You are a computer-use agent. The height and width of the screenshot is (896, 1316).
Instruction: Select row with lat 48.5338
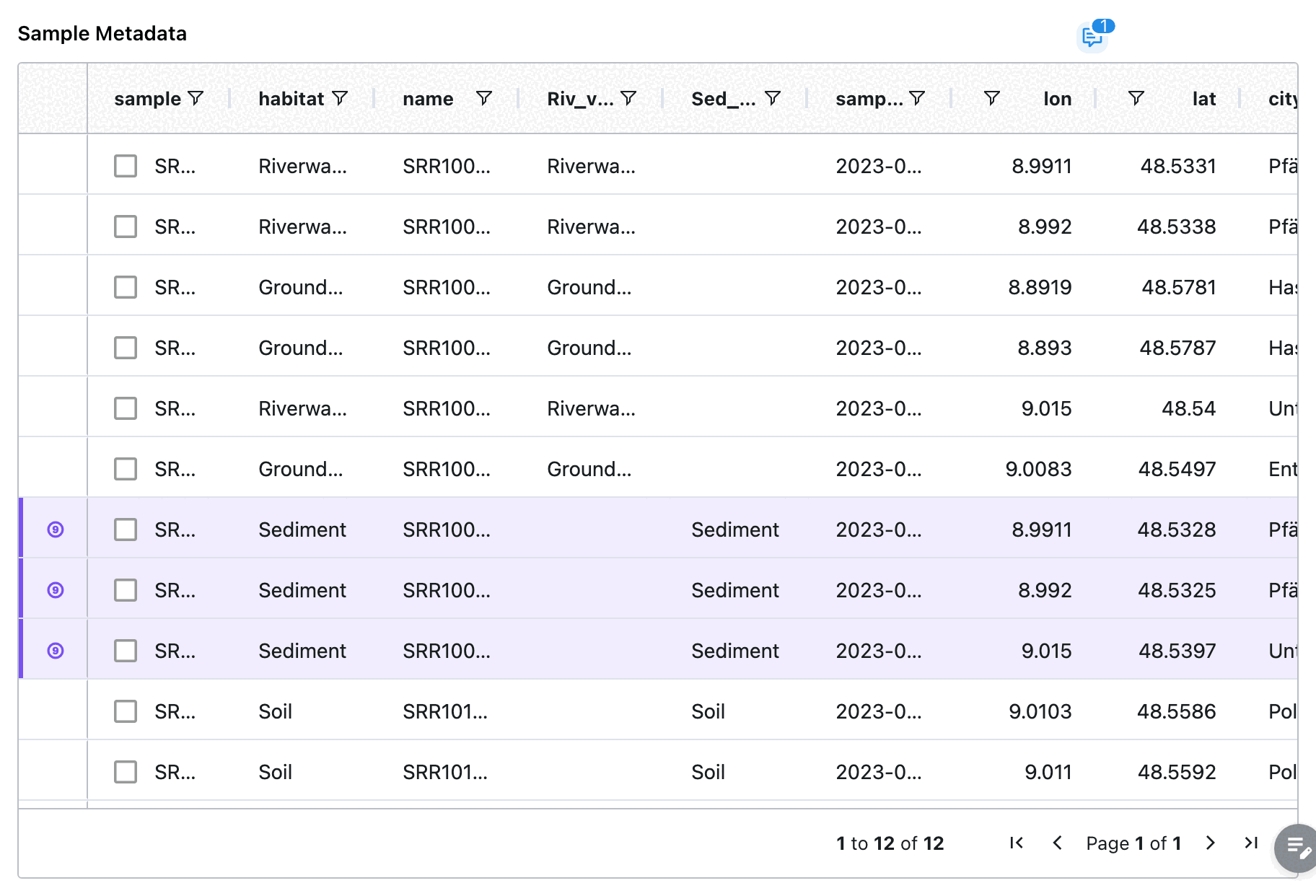126,227
